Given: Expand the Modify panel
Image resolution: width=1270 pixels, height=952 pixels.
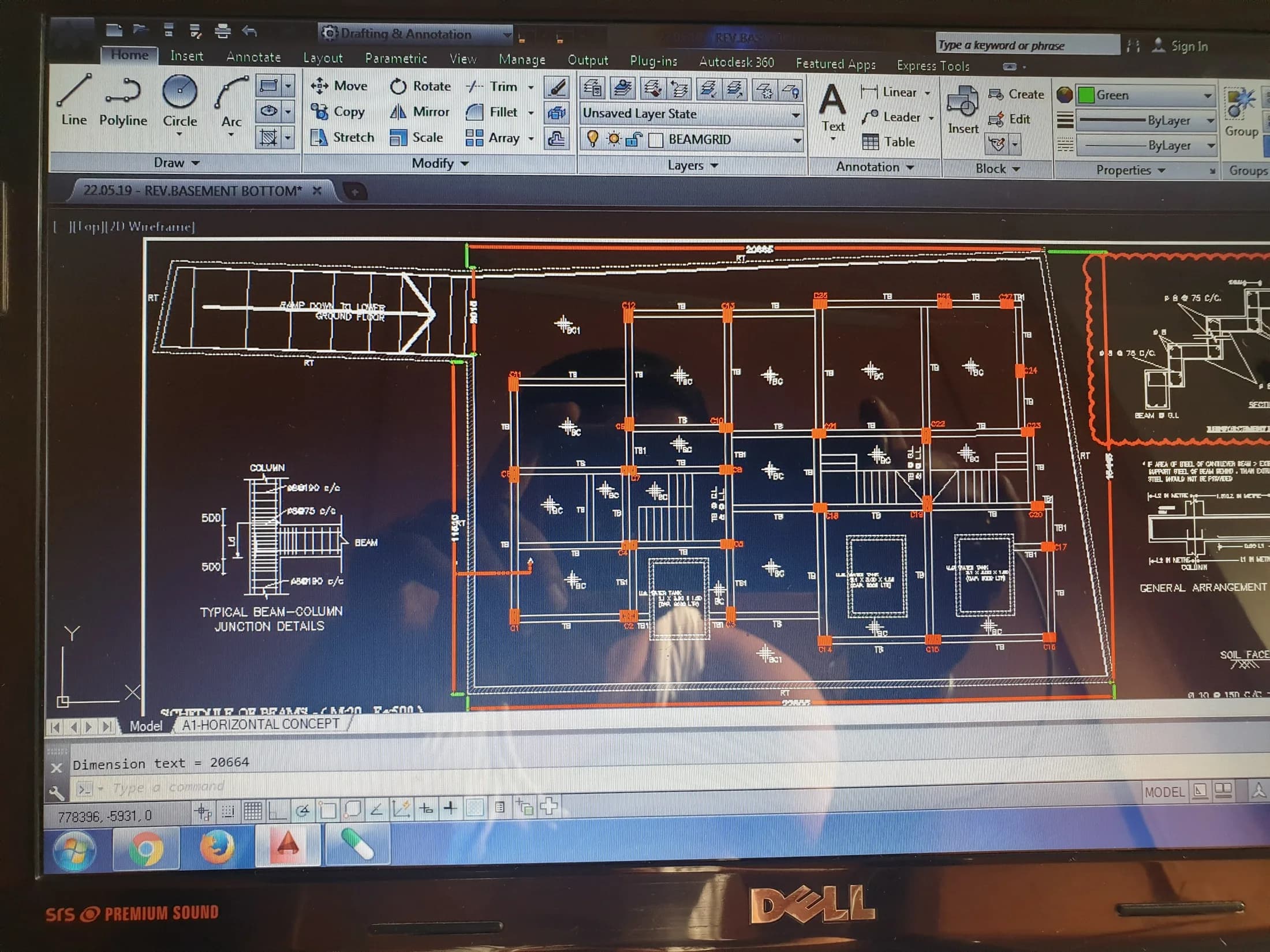Looking at the screenshot, I should tap(439, 164).
